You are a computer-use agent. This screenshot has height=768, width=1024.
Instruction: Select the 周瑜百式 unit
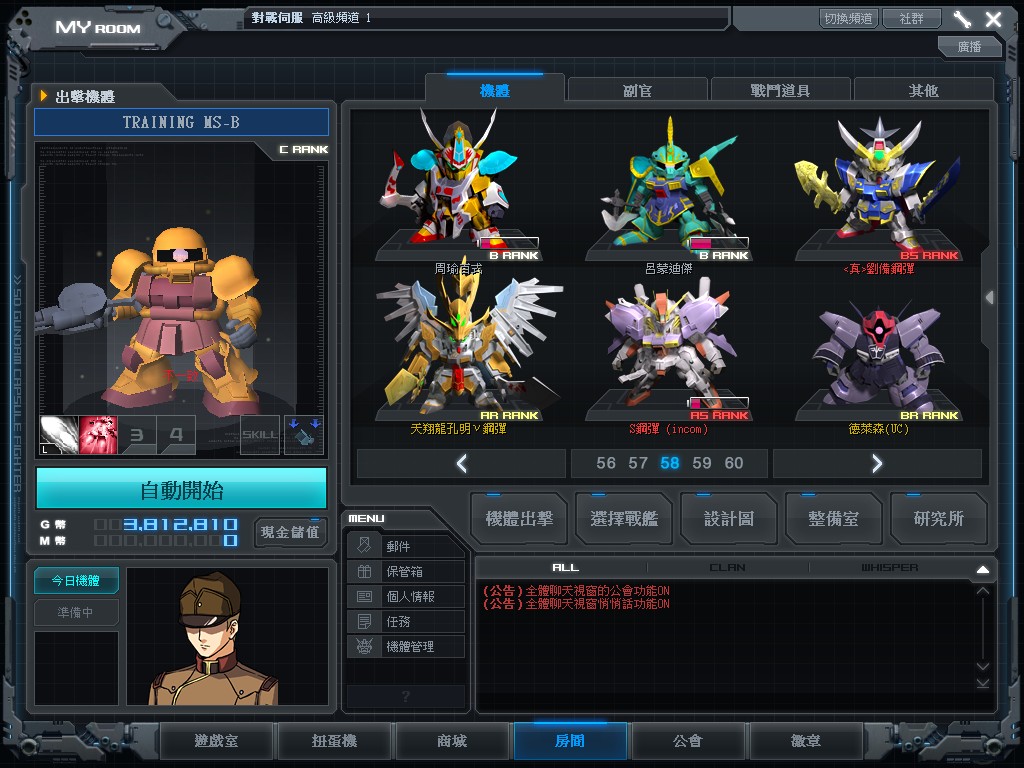[x=458, y=189]
